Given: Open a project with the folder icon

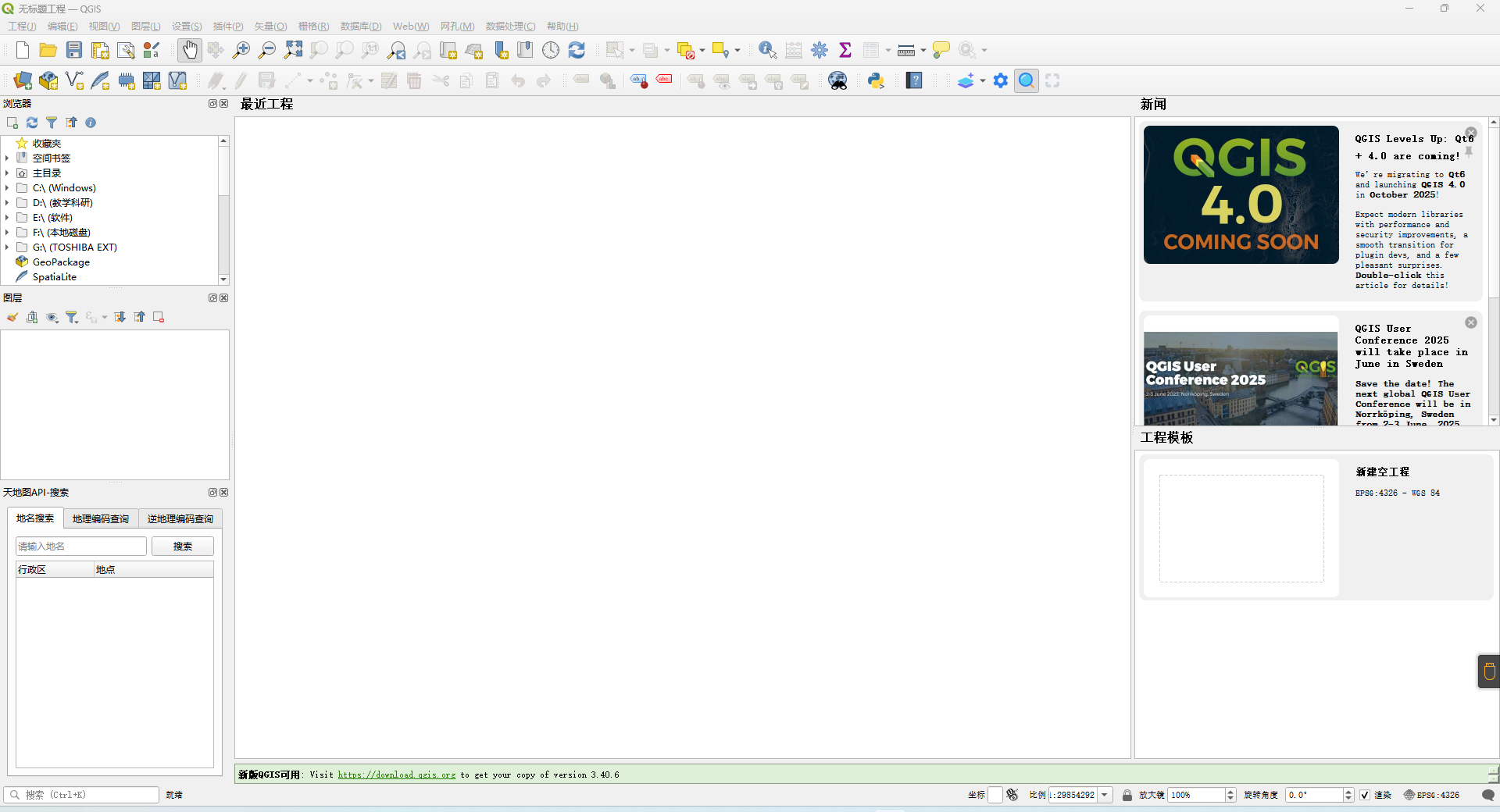Looking at the screenshot, I should (x=48, y=50).
